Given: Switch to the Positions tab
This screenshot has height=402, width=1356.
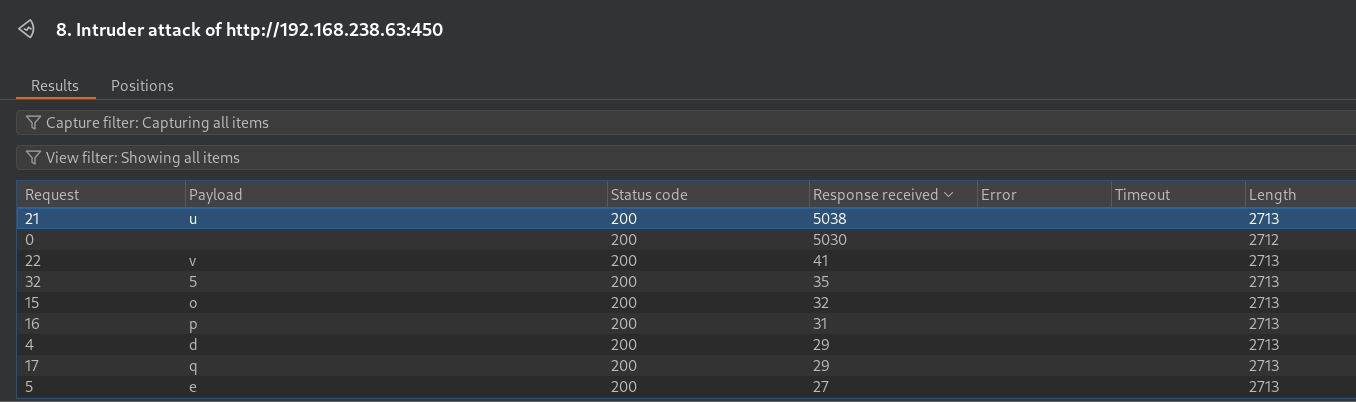Looking at the screenshot, I should [x=142, y=86].
